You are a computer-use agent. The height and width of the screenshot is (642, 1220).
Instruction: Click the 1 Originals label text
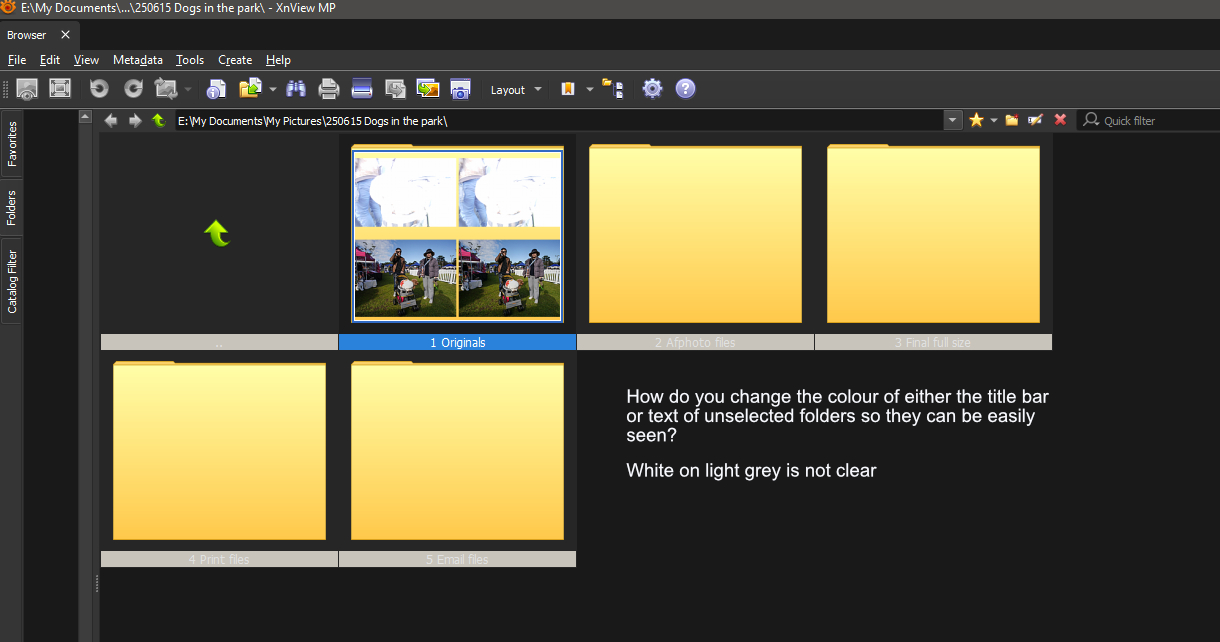(458, 342)
